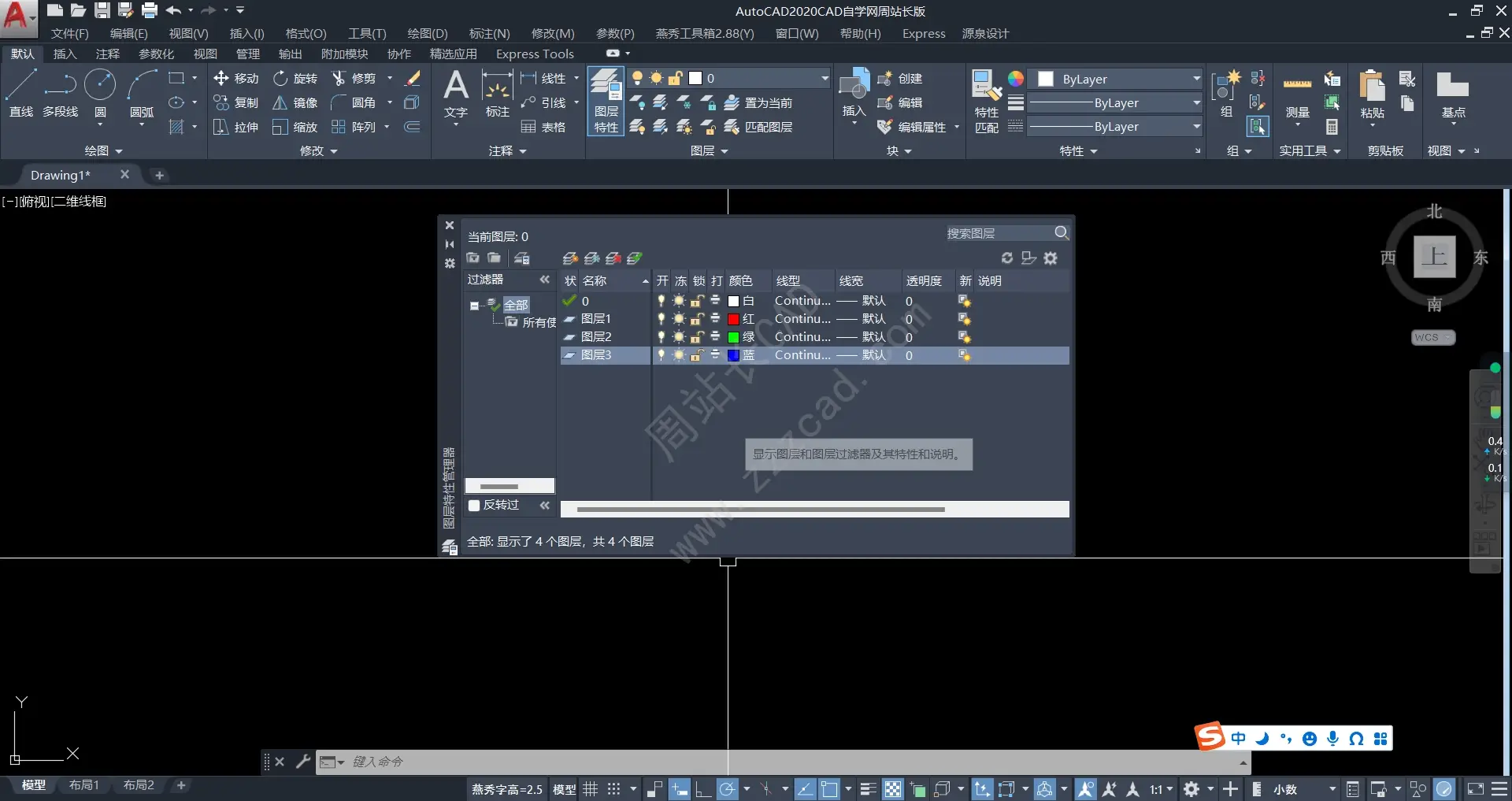Enable the 反转过滤器 checkbox
Image resolution: width=1512 pixels, height=801 pixels.
[474, 505]
